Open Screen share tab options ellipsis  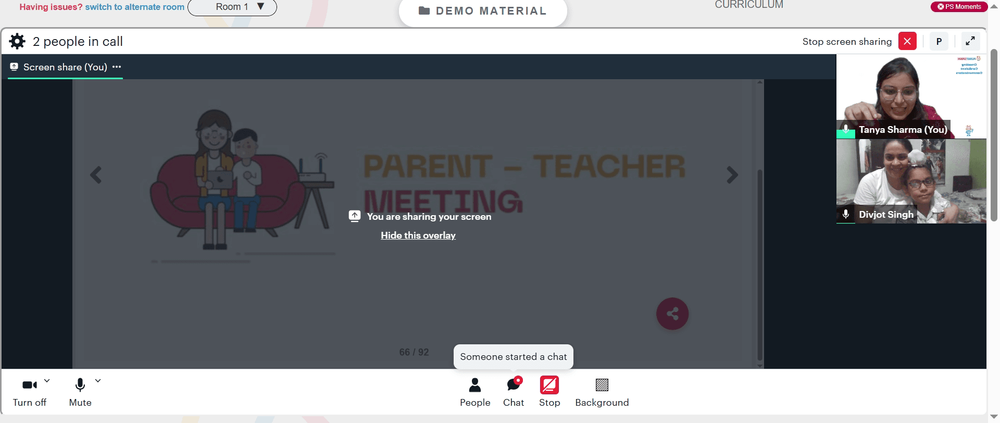[x=117, y=67]
